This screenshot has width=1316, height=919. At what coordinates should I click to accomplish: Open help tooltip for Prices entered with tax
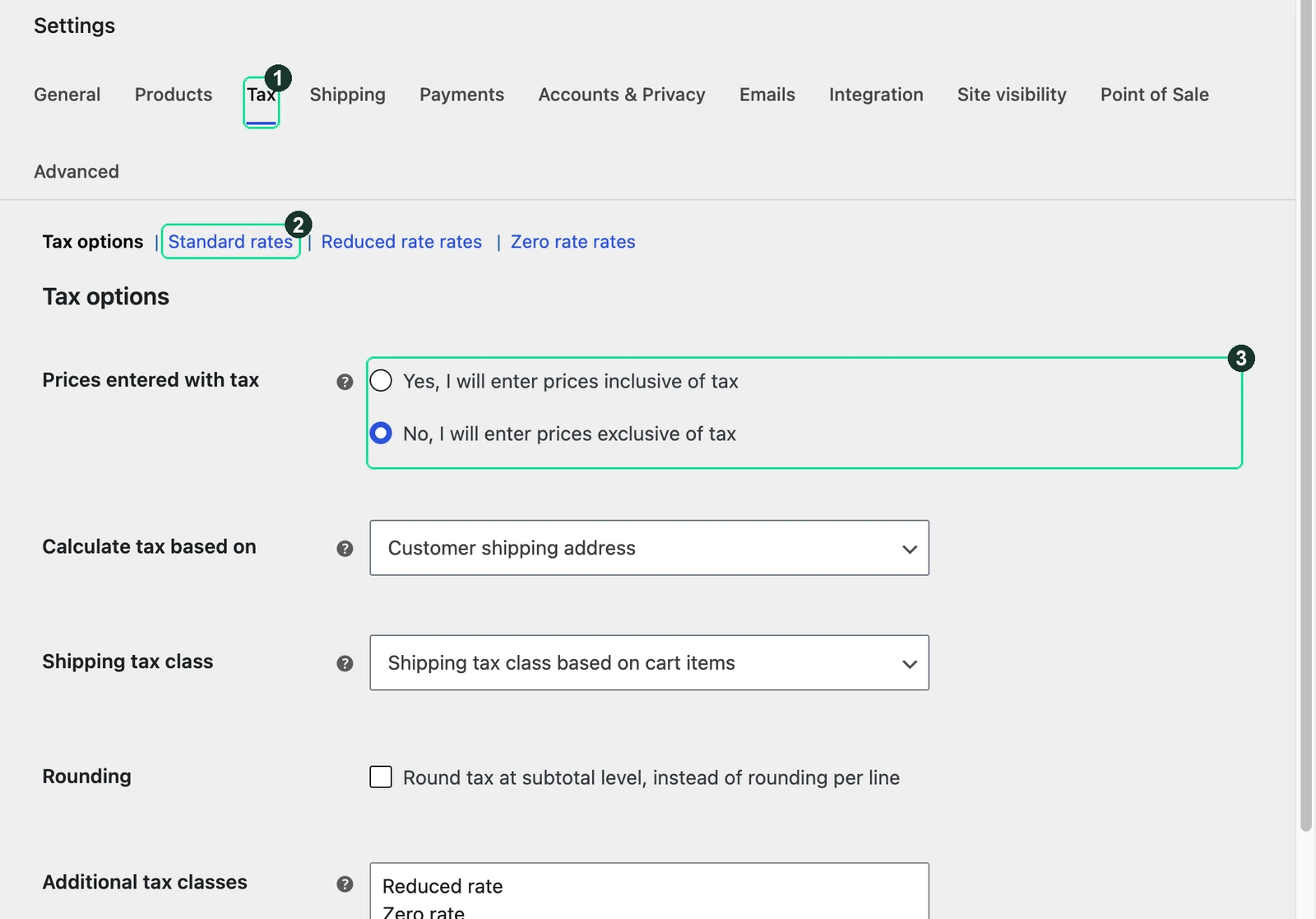(345, 382)
